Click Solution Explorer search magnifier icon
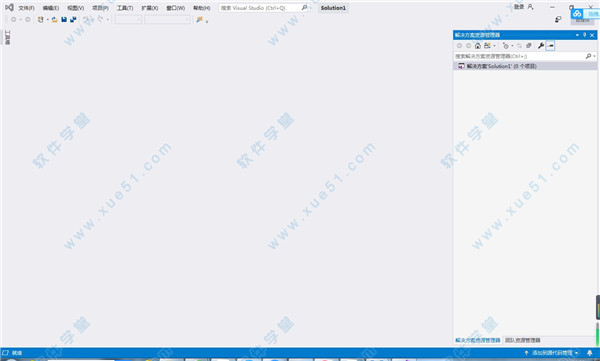This screenshot has width=600, height=361. pos(588,56)
